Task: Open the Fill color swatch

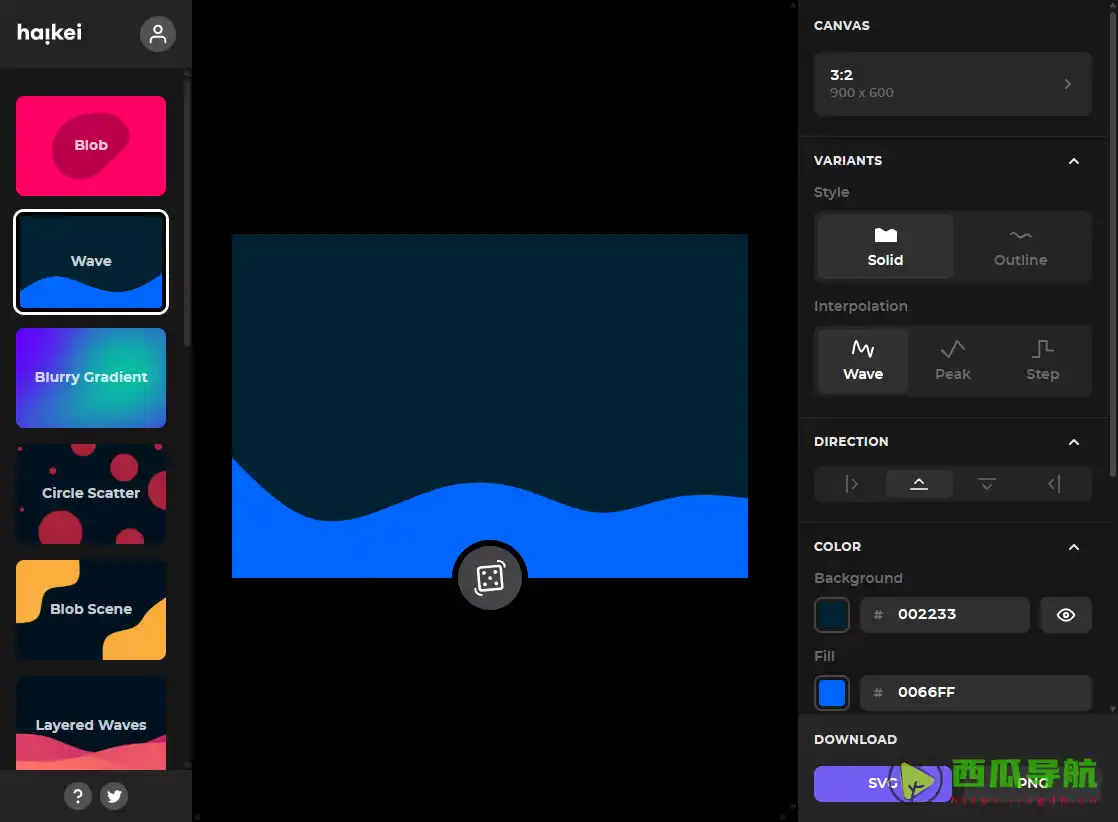Action: tap(832, 692)
